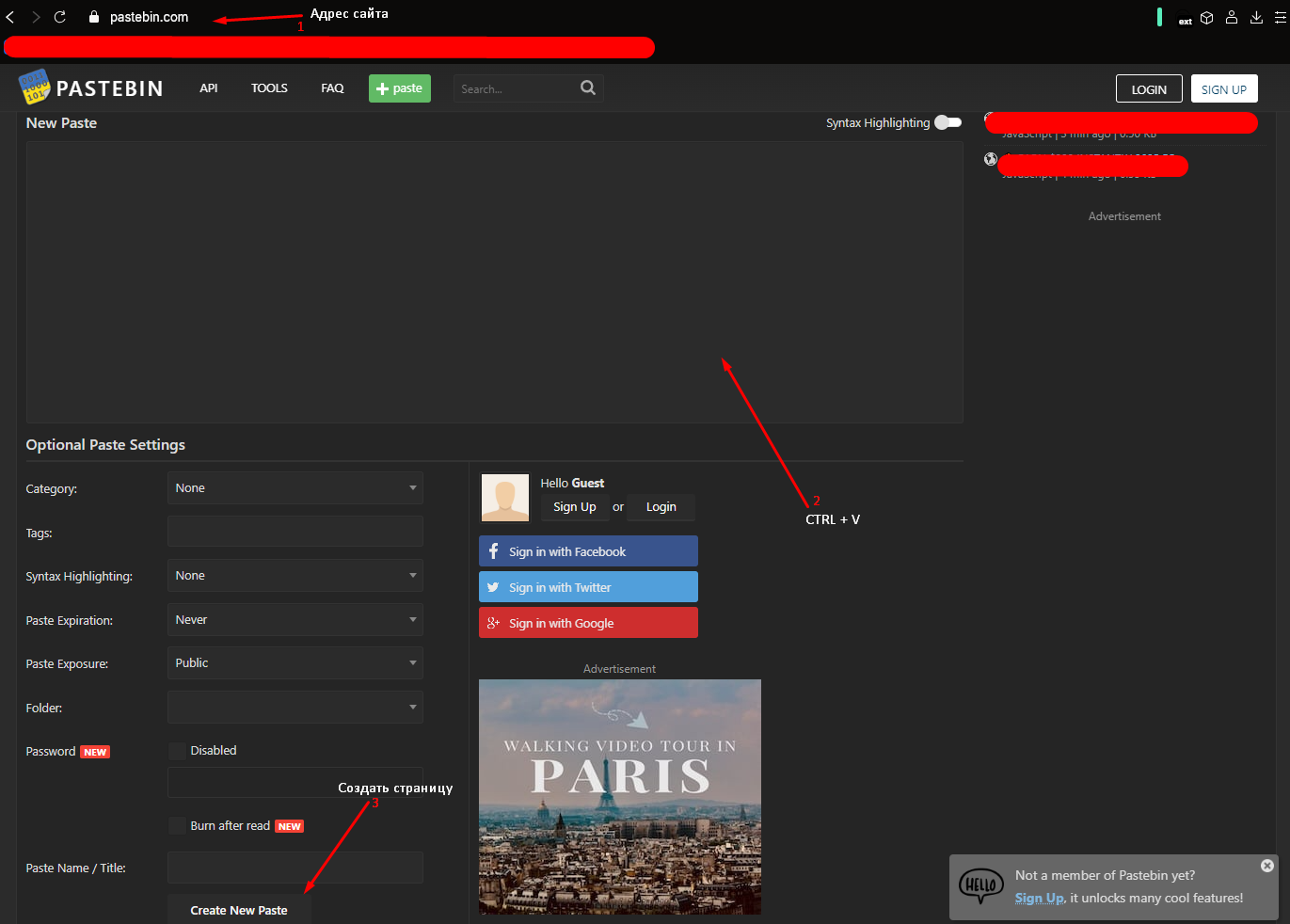This screenshot has height=924, width=1290.
Task: Go back with the browser back arrow
Action: [10, 17]
